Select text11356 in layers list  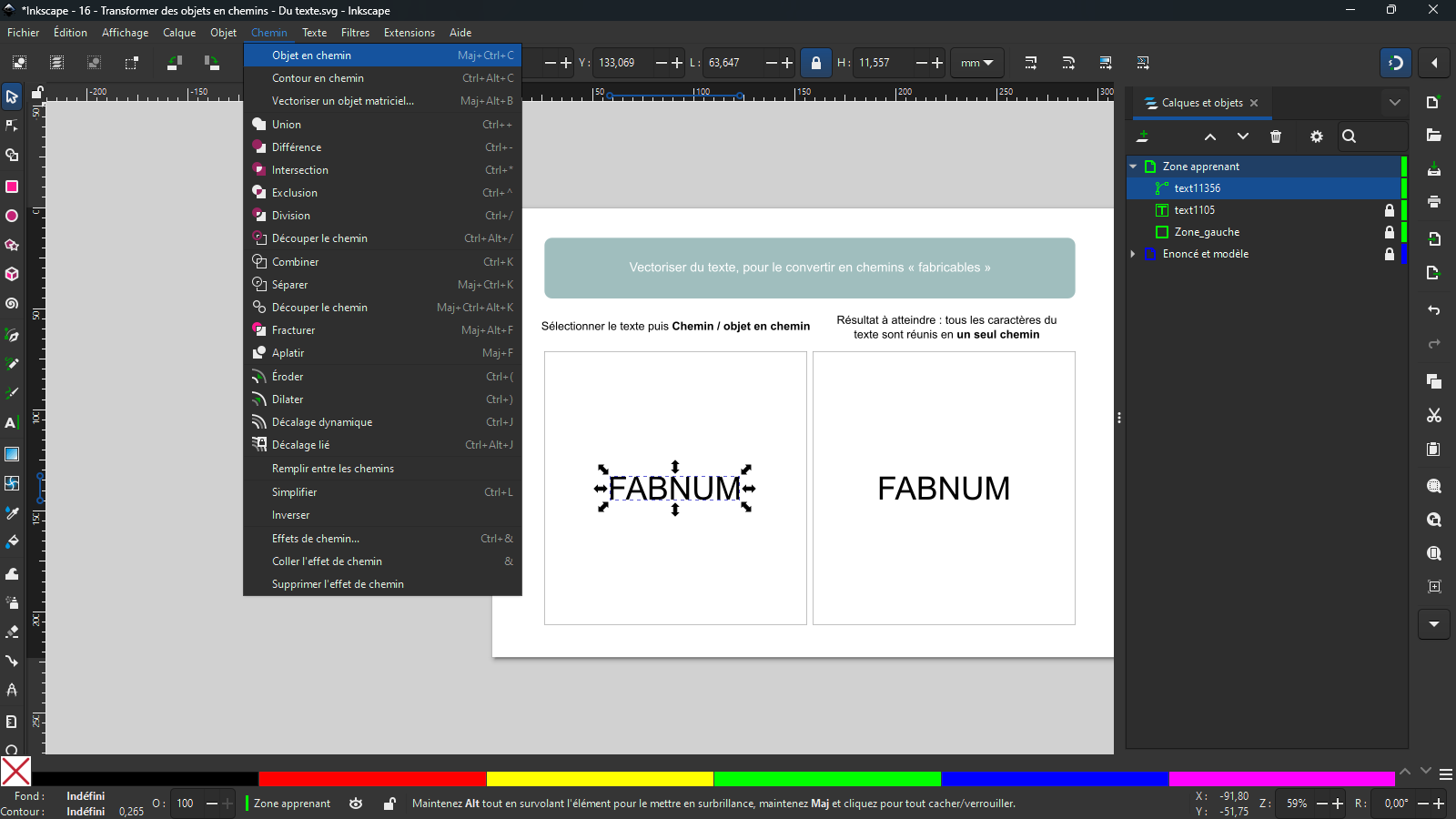(1197, 188)
